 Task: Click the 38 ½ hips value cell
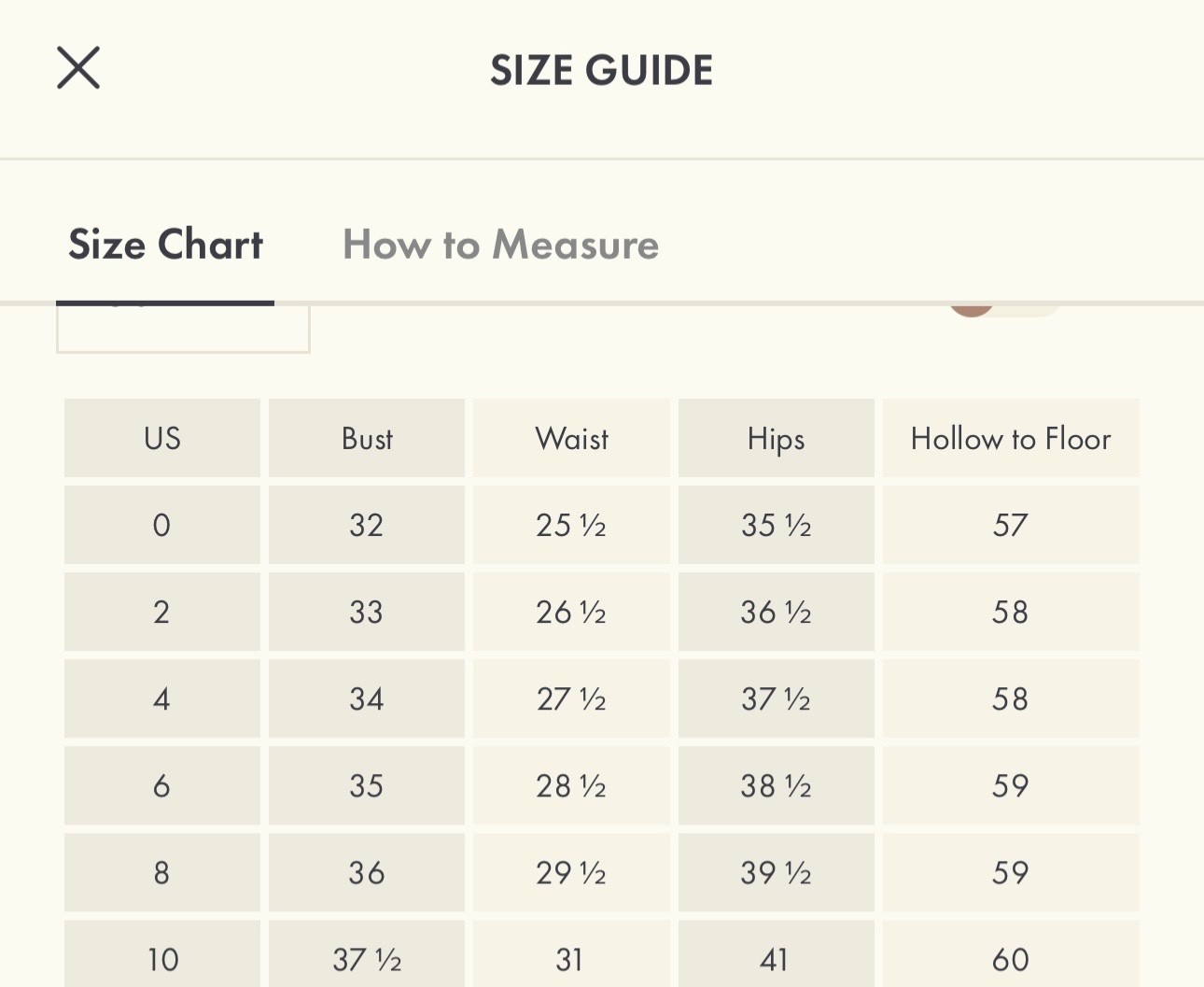click(776, 785)
